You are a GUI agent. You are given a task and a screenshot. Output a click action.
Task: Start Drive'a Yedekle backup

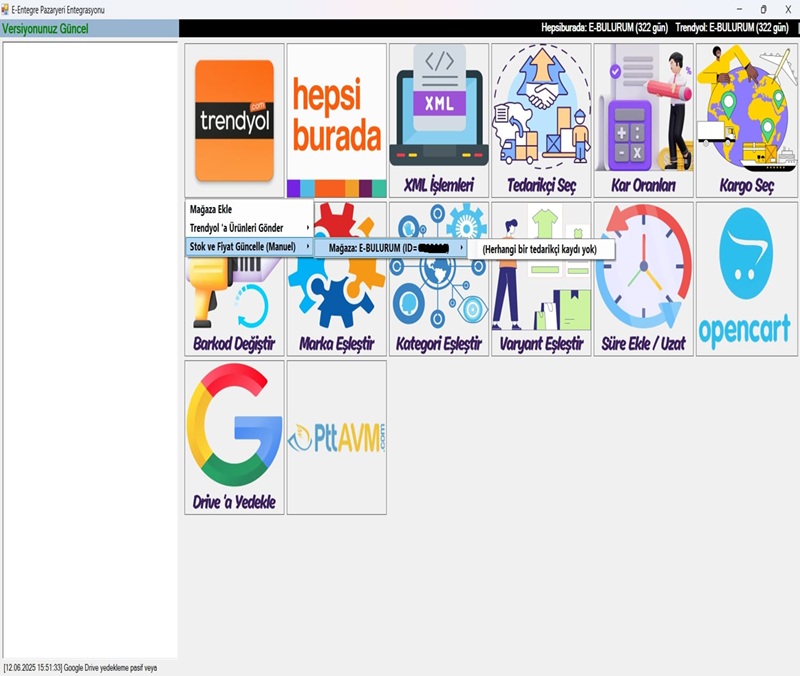click(x=234, y=437)
